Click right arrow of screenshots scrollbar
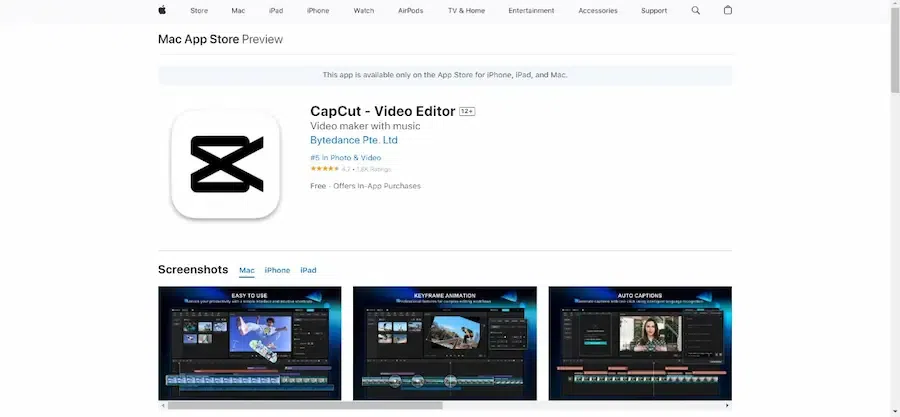This screenshot has height=417, width=900. click(727, 406)
